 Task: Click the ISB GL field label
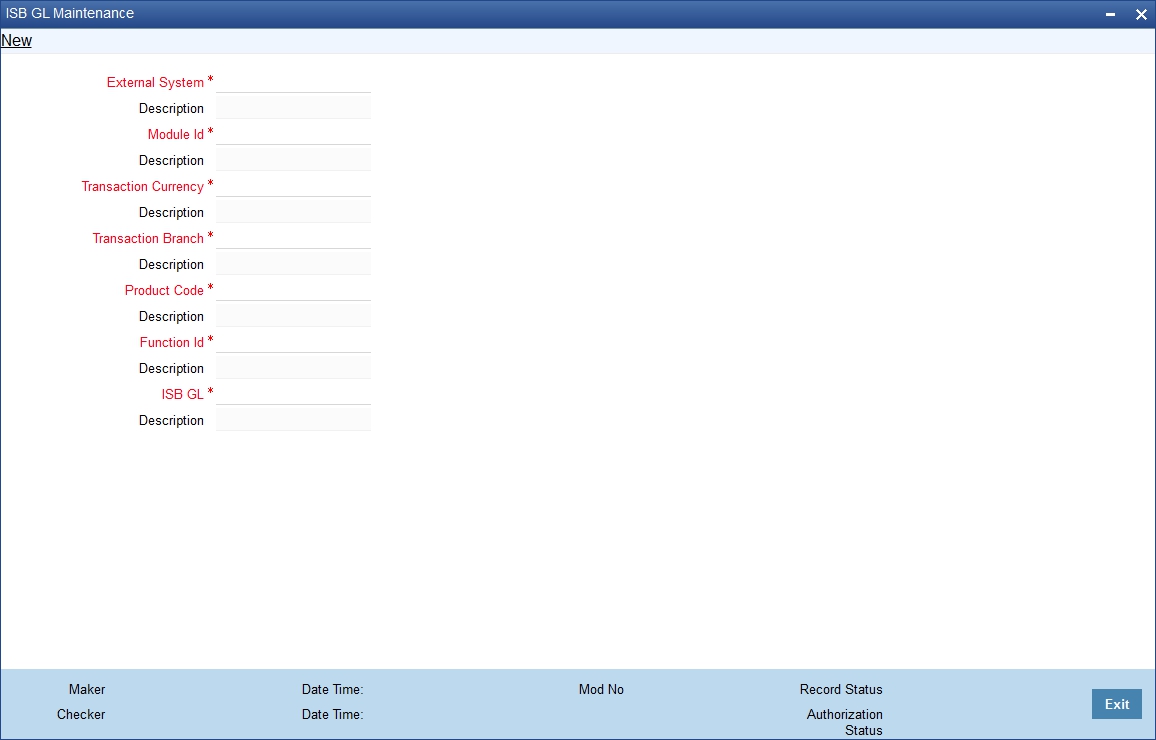click(182, 394)
